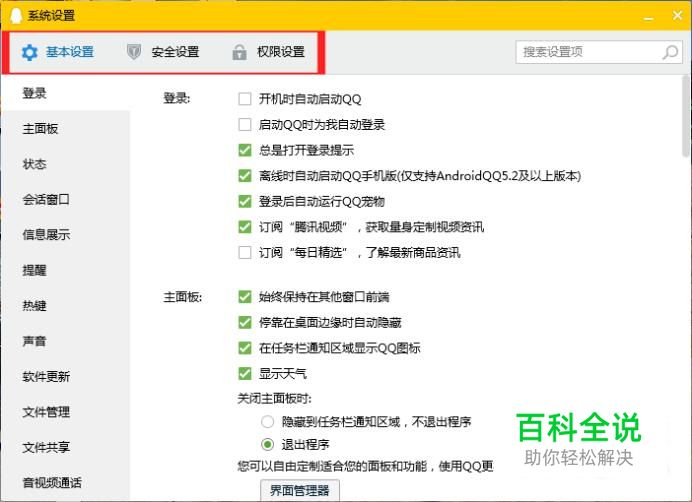
Task: Click the magnifier search icon
Action: tap(670, 52)
